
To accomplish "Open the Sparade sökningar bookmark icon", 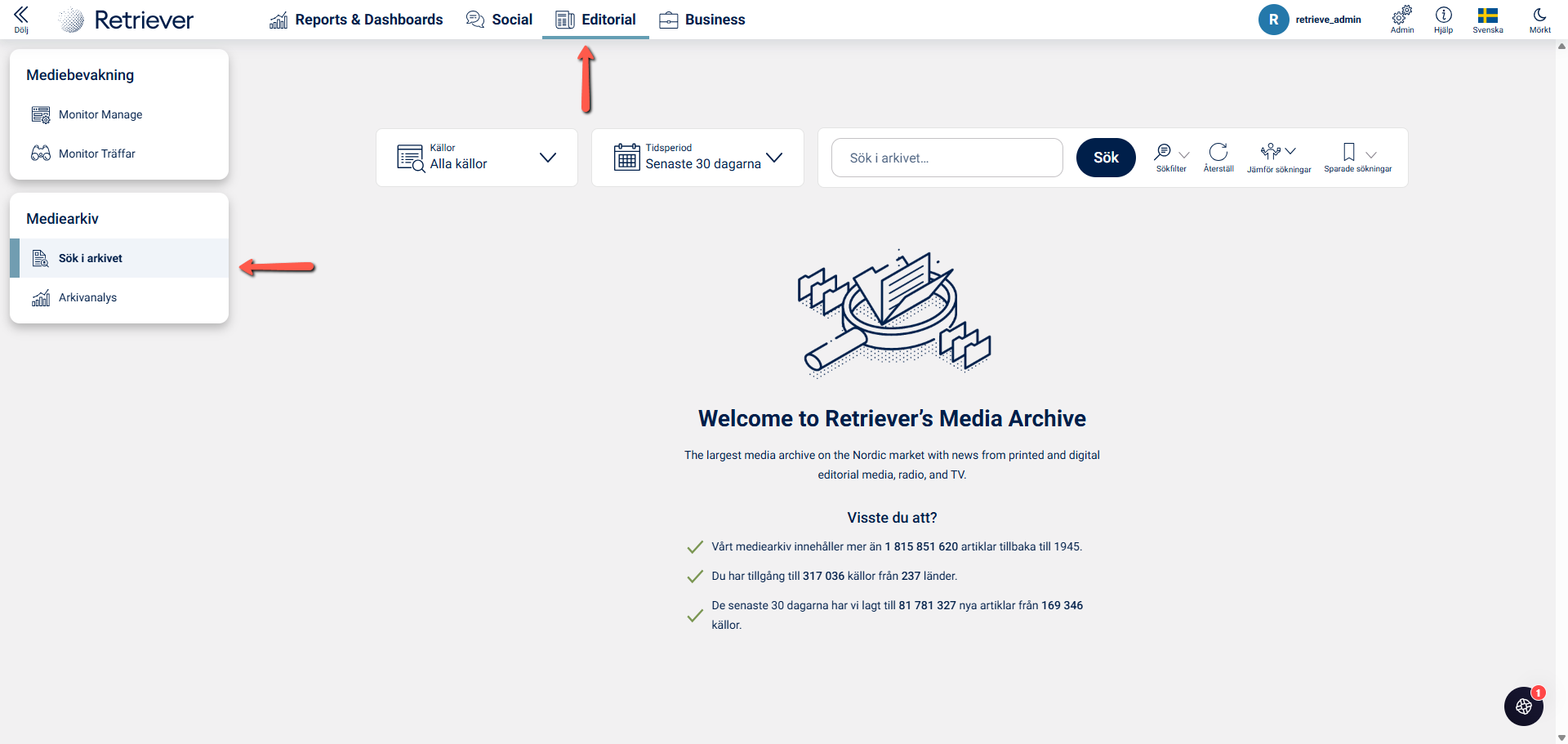I will coord(1349,152).
